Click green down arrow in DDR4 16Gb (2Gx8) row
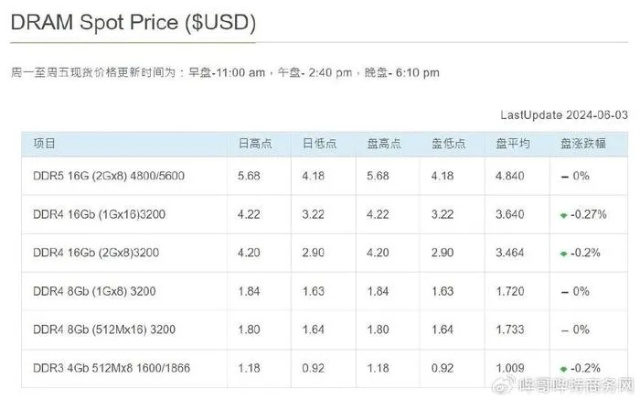This screenshot has width=640, height=400. coord(564,253)
